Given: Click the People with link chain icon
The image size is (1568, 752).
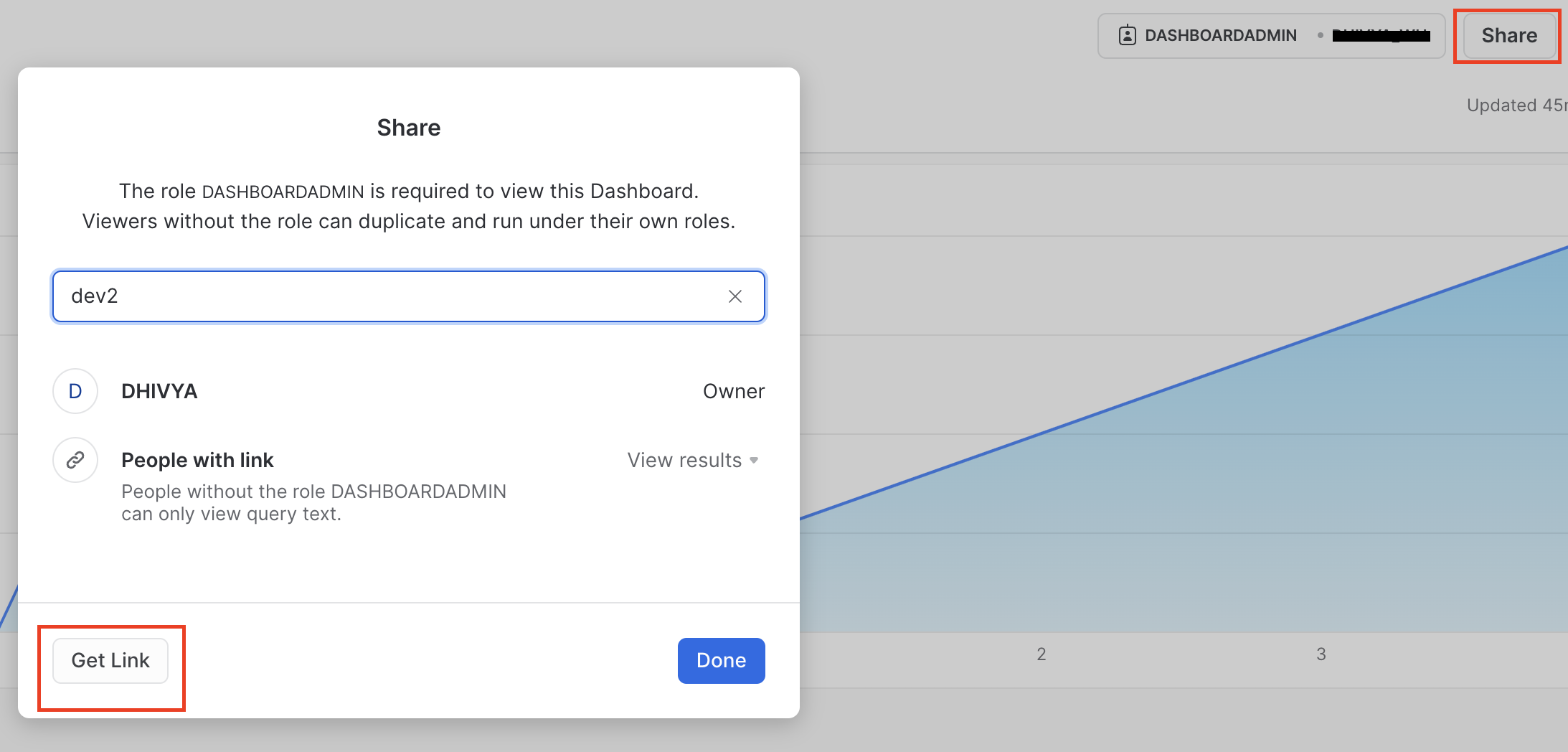Looking at the screenshot, I should tap(75, 460).
